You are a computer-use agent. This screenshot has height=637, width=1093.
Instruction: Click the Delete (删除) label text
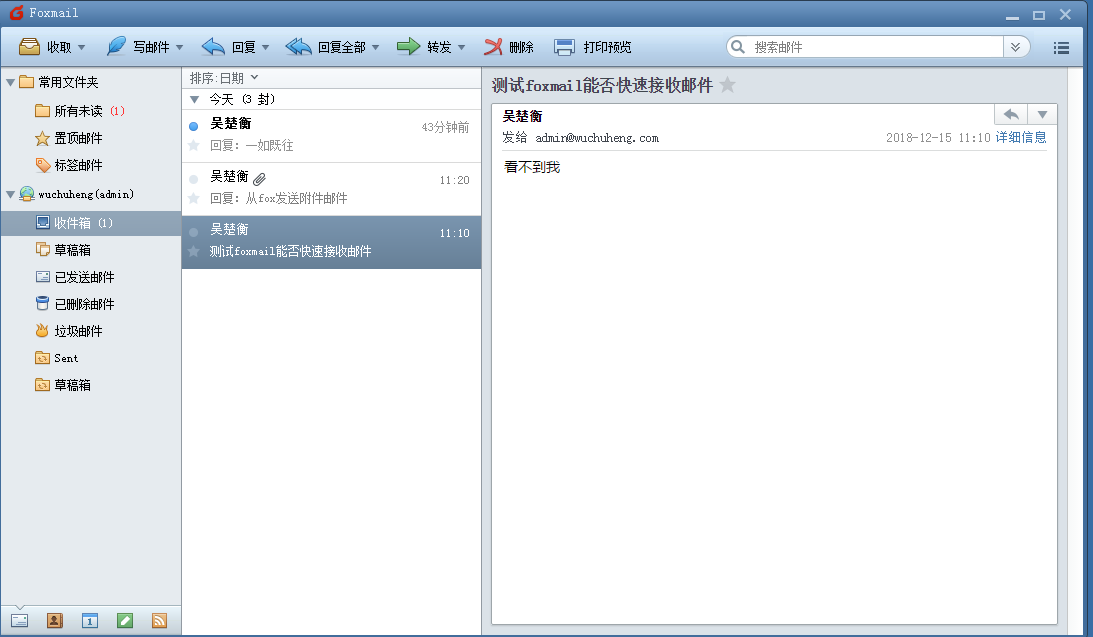pyautogui.click(x=521, y=47)
